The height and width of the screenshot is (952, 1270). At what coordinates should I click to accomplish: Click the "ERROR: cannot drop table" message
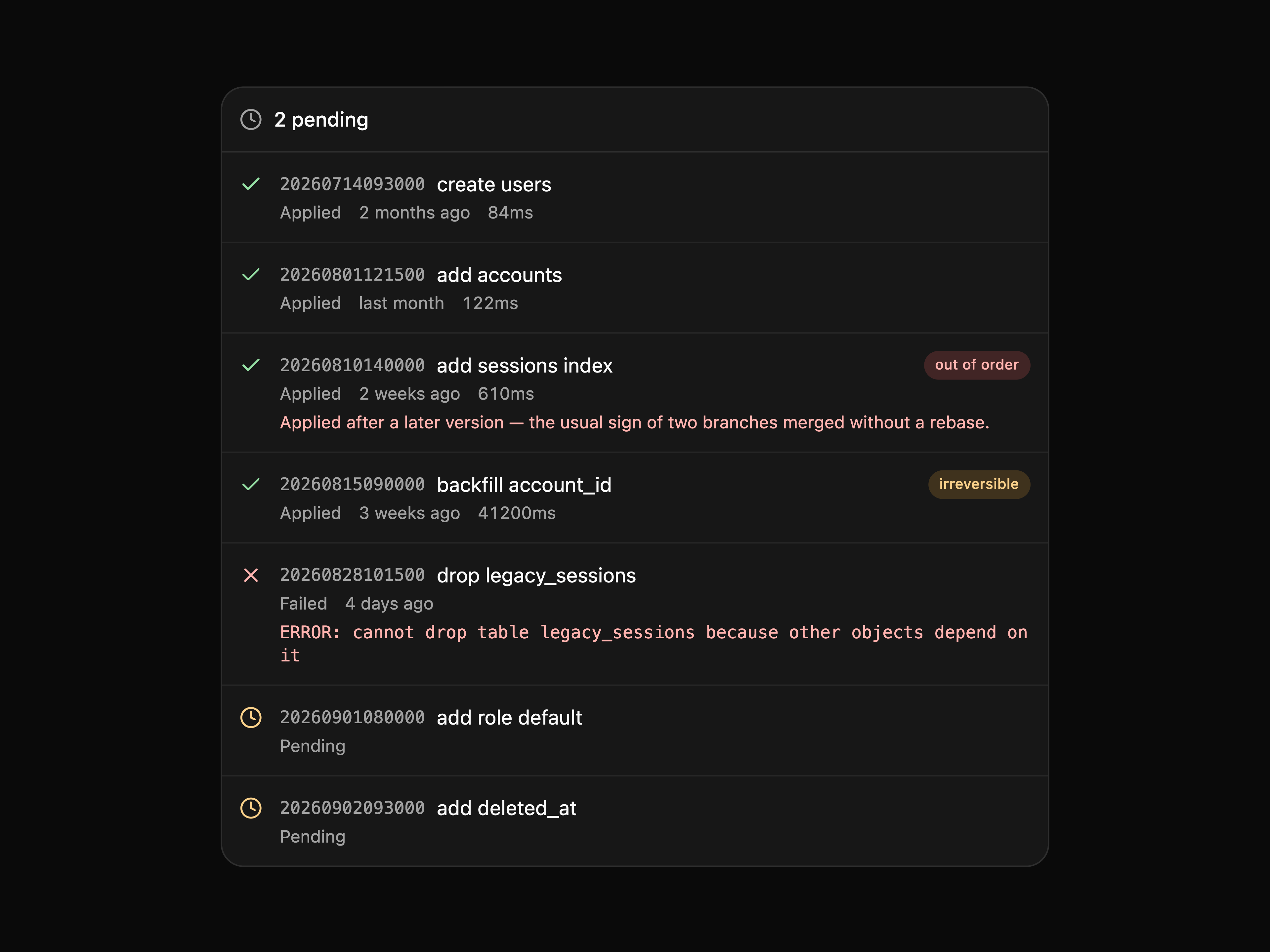654,644
